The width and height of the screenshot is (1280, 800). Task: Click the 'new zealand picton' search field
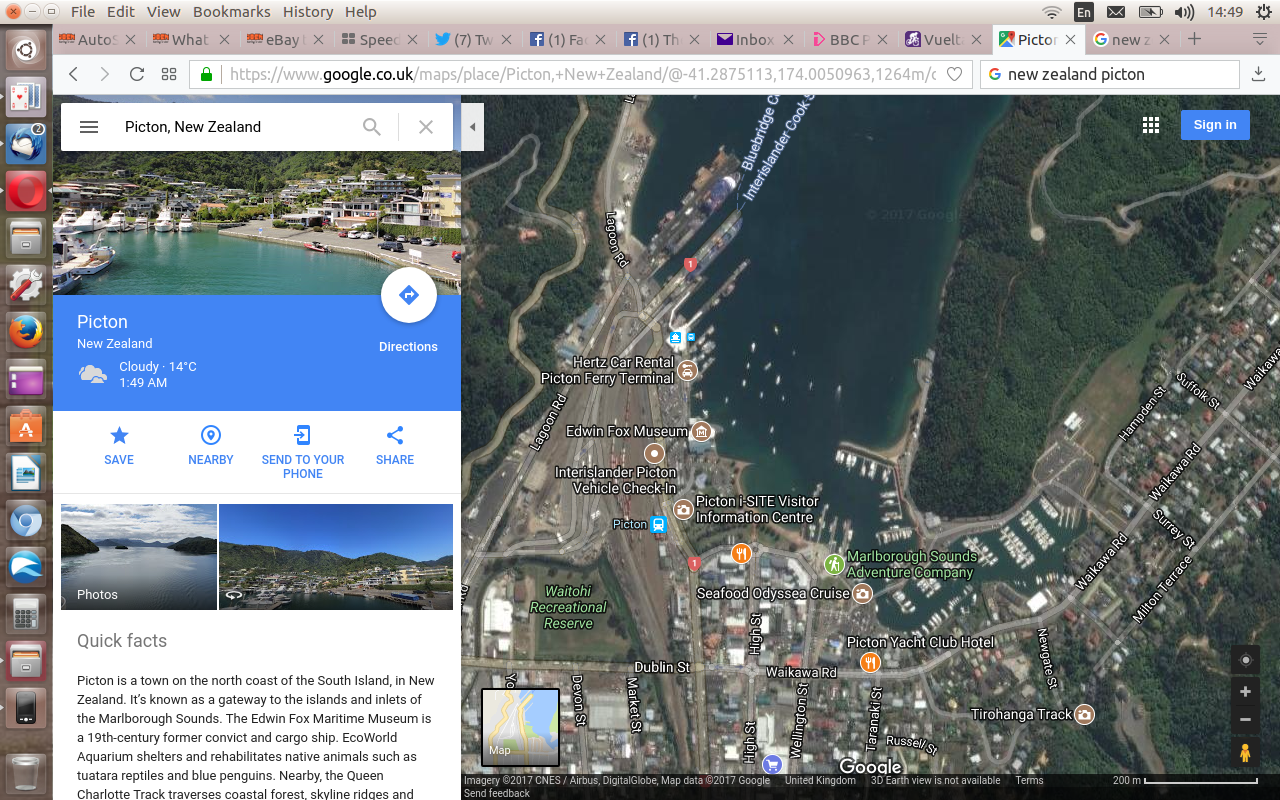(x=1110, y=74)
